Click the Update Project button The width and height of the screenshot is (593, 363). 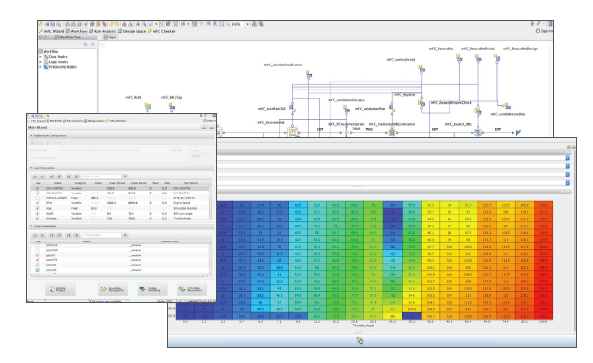pyautogui.click(x=61, y=289)
